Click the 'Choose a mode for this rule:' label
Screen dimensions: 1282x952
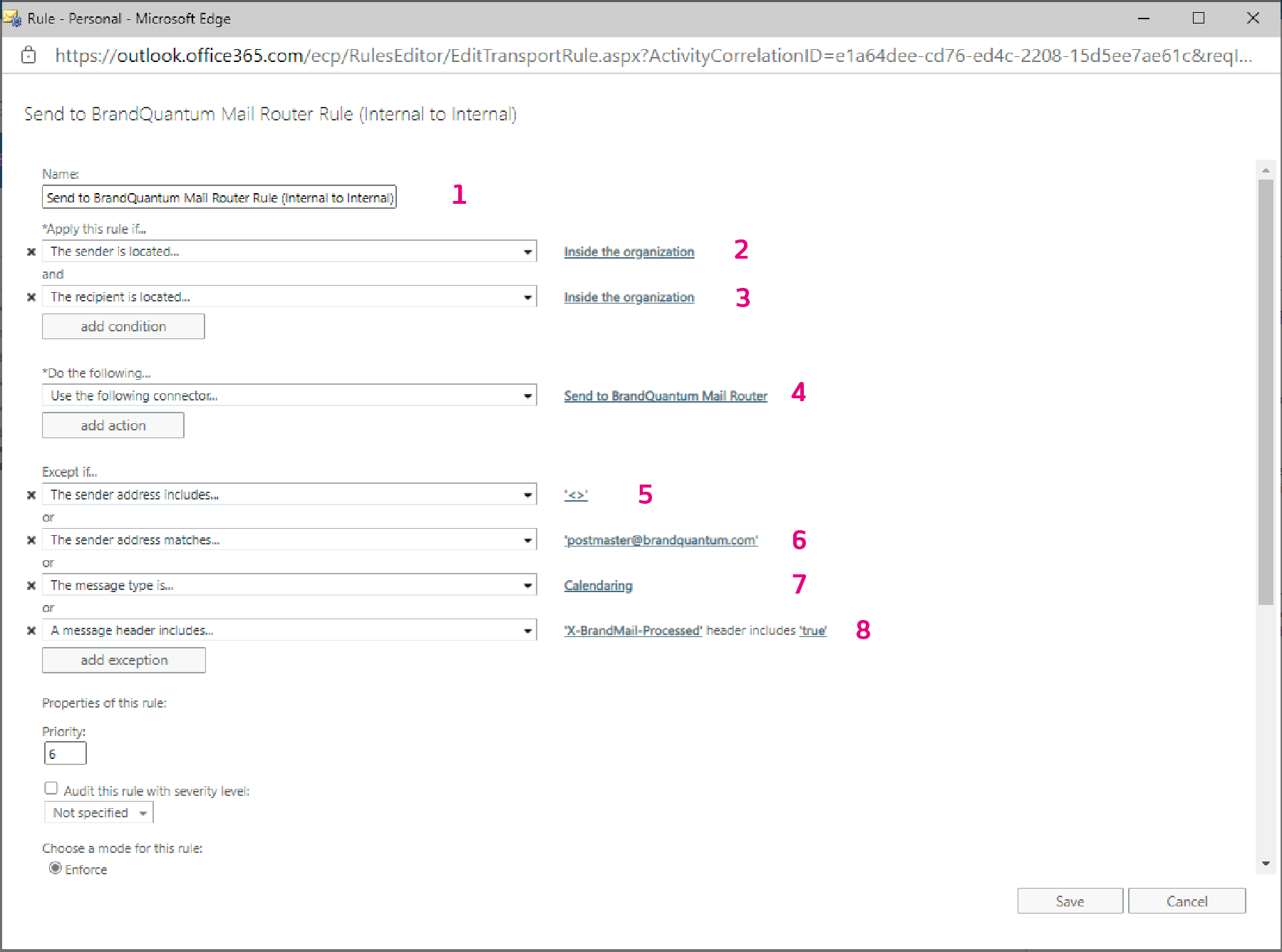point(123,849)
